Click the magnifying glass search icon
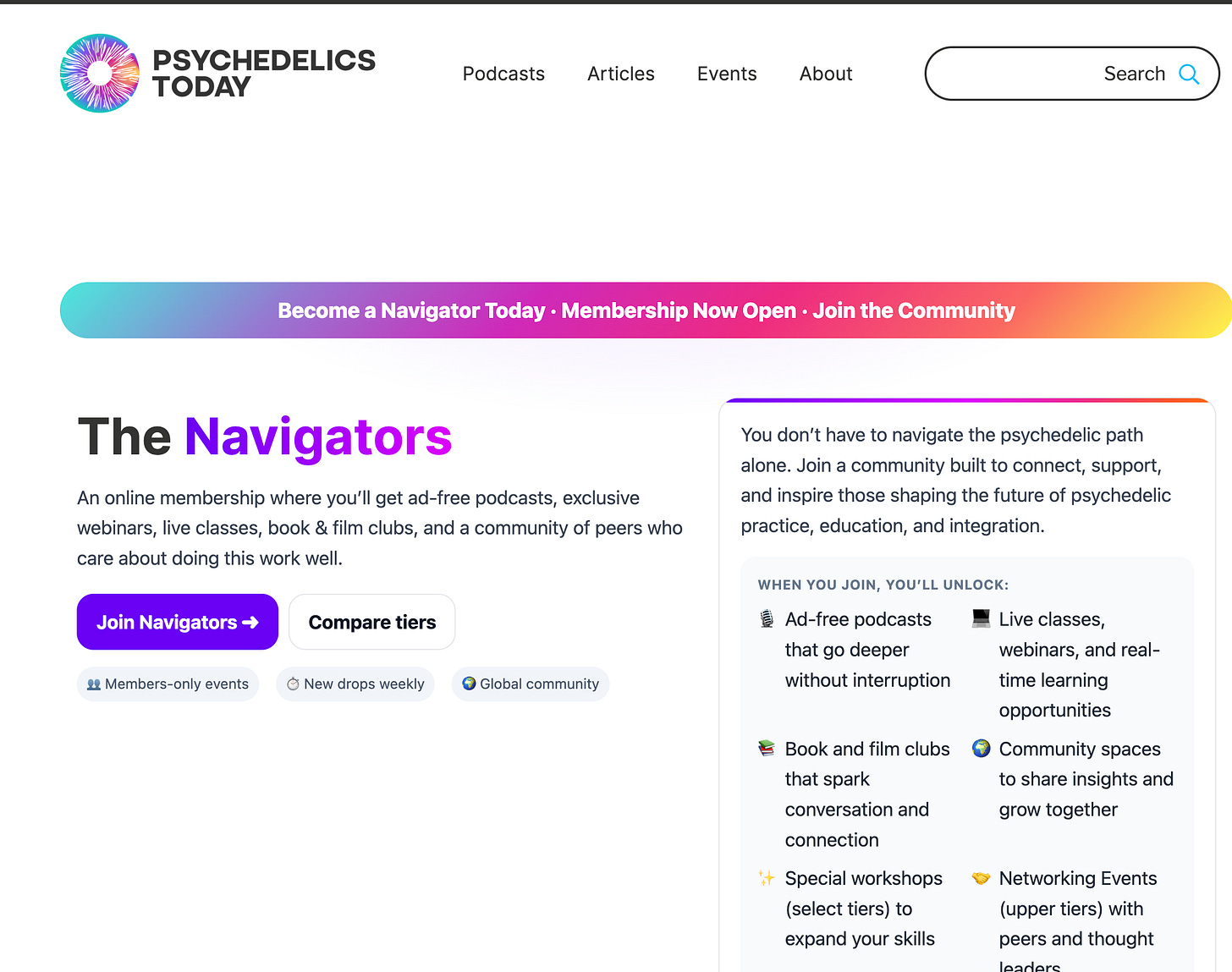1232x972 pixels. [1189, 74]
